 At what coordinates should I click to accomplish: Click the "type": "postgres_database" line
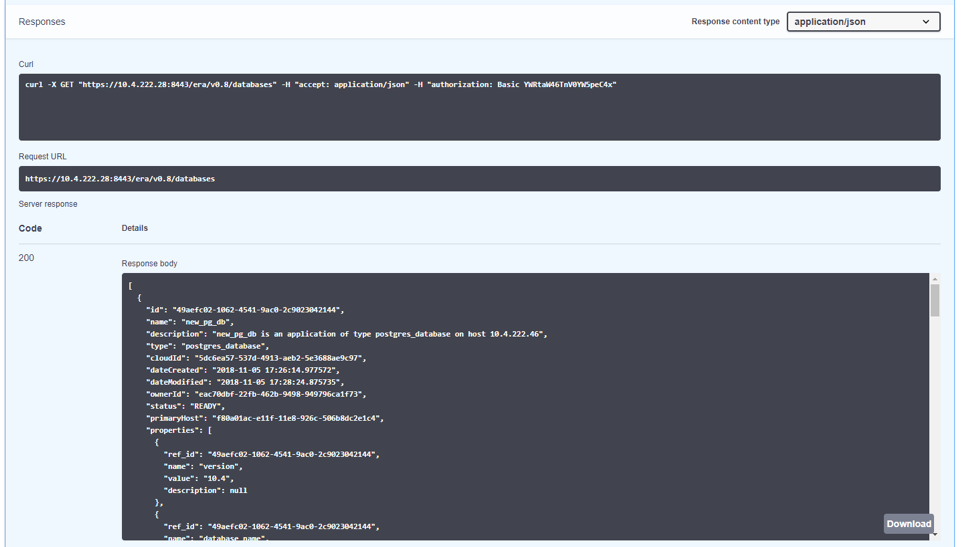coord(207,346)
